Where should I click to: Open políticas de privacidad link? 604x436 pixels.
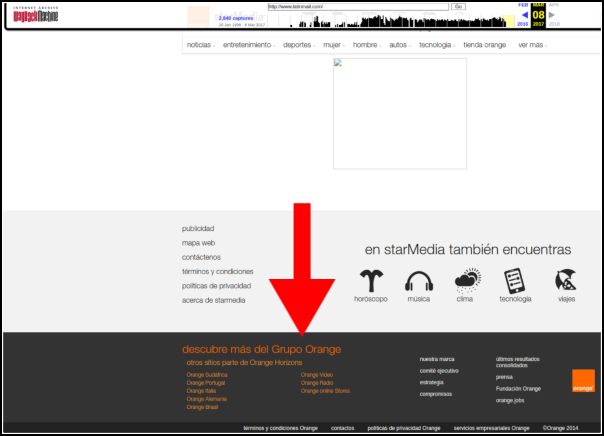pos(216,286)
